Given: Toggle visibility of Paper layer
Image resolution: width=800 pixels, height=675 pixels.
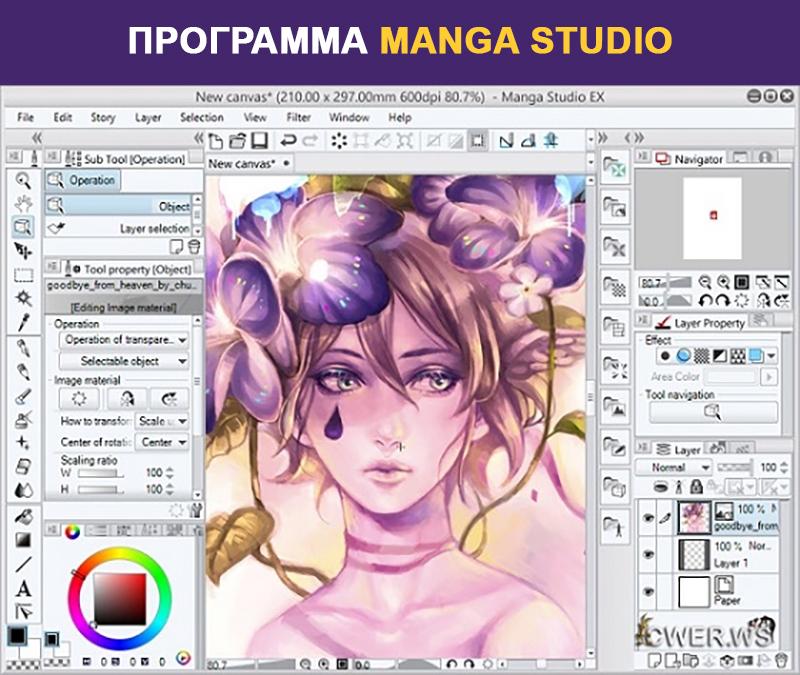Looking at the screenshot, I should pos(648,591).
